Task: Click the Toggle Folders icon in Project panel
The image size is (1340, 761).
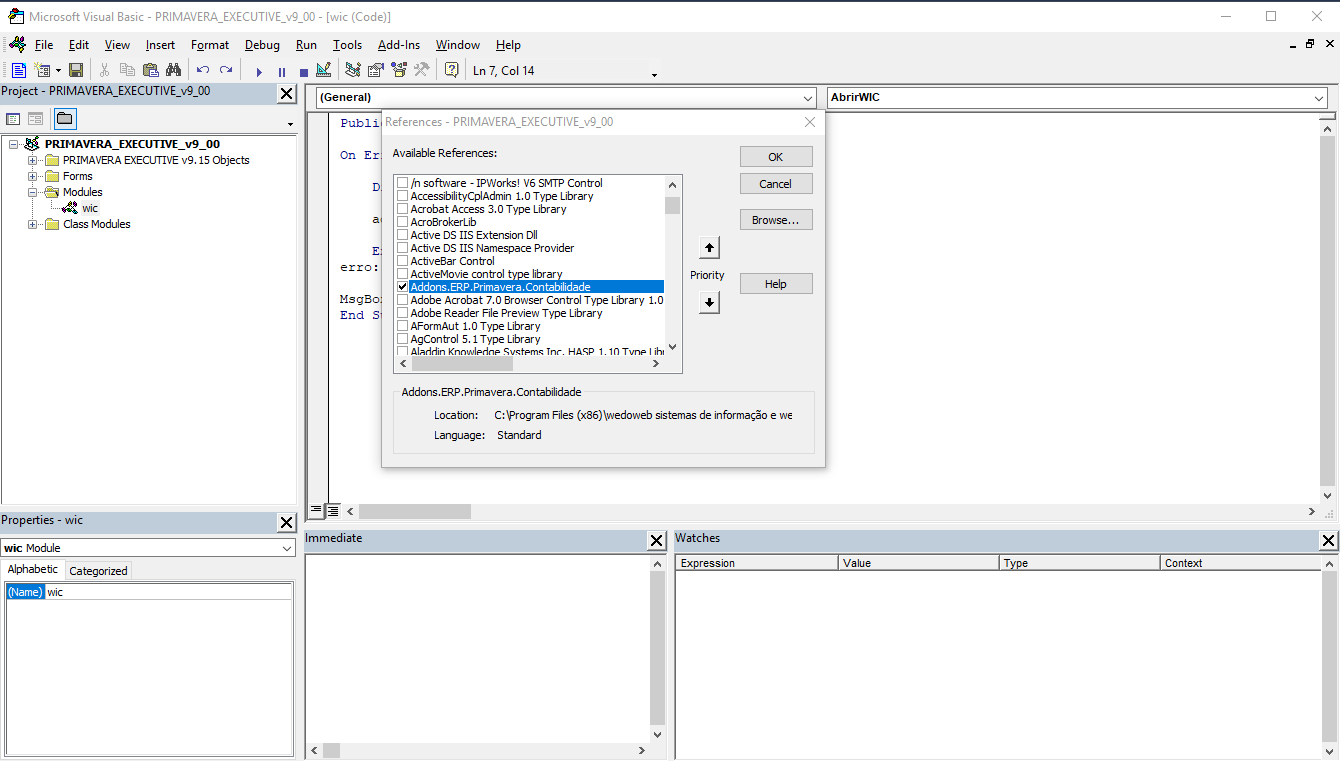Action: pyautogui.click(x=64, y=119)
